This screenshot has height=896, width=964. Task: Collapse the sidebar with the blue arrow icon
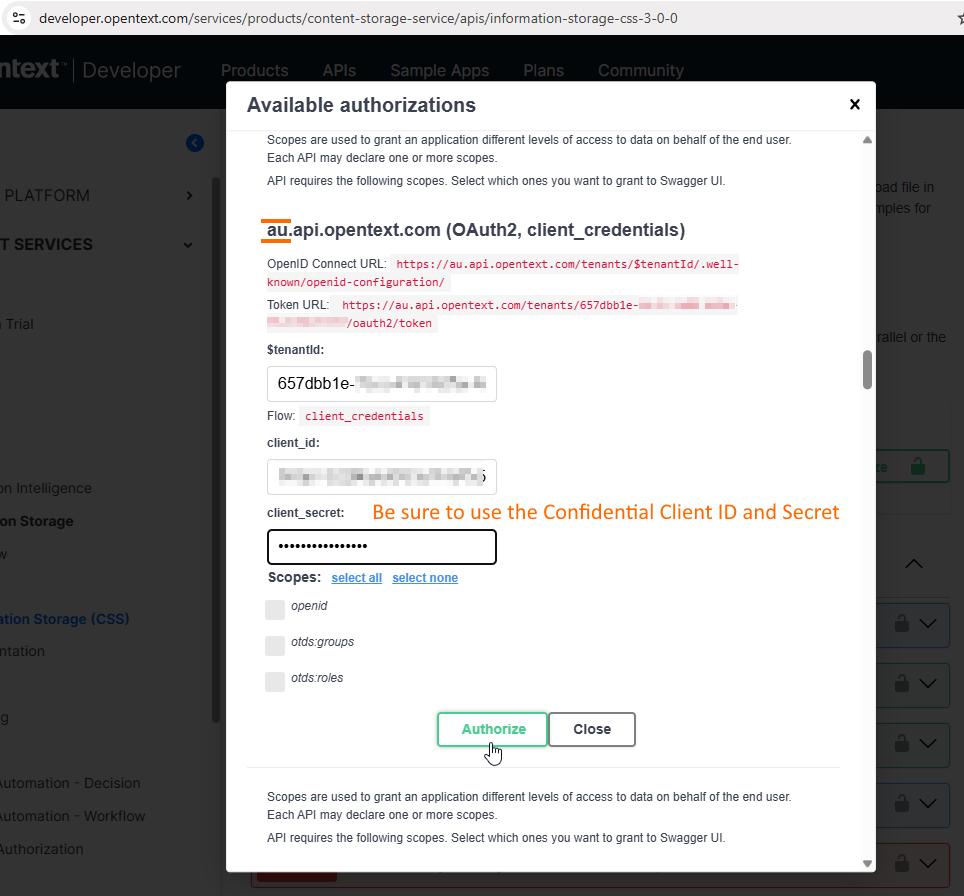(x=195, y=143)
